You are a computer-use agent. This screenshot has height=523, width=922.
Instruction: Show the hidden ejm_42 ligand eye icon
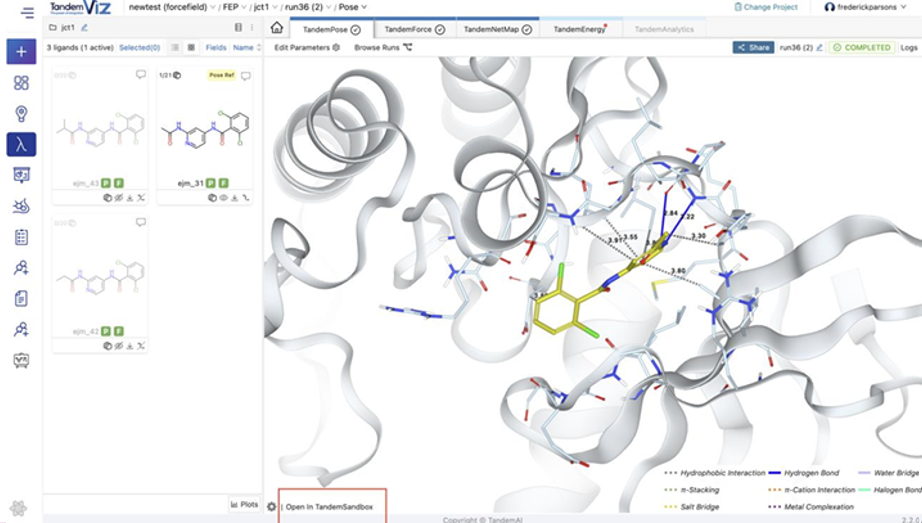(119, 346)
